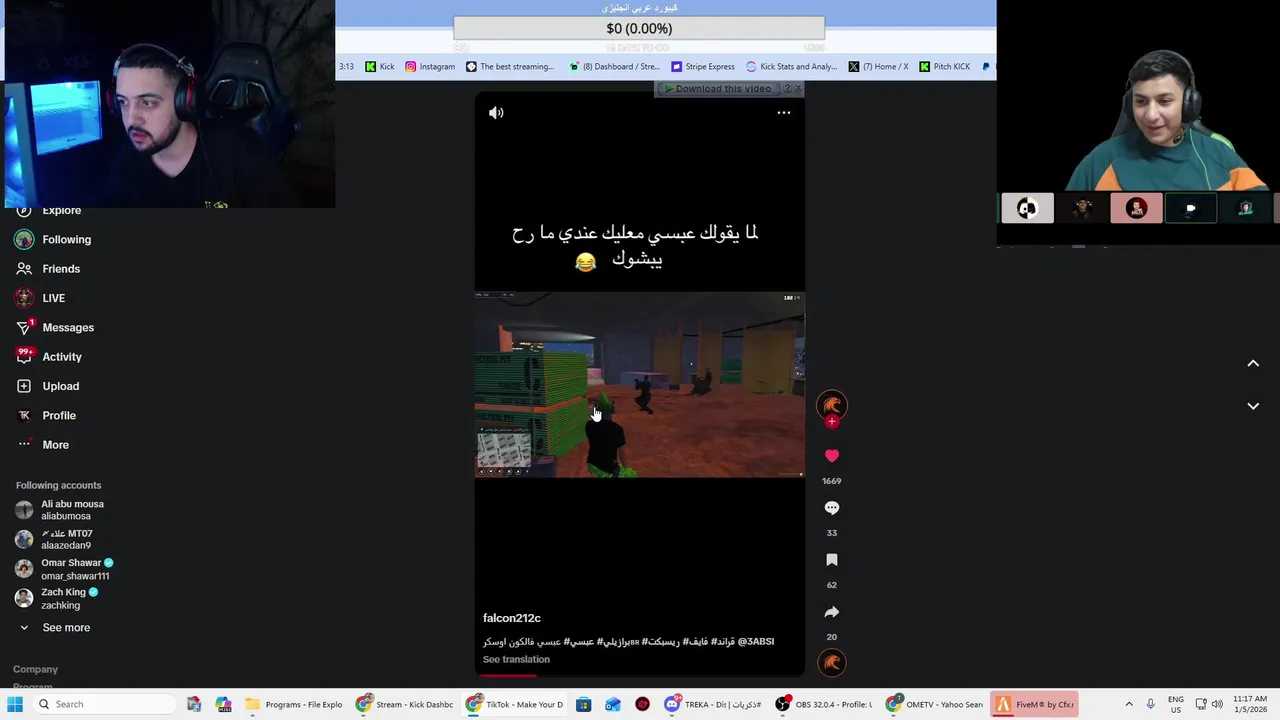
Task: Go to next video with down arrow
Action: pyautogui.click(x=1253, y=406)
